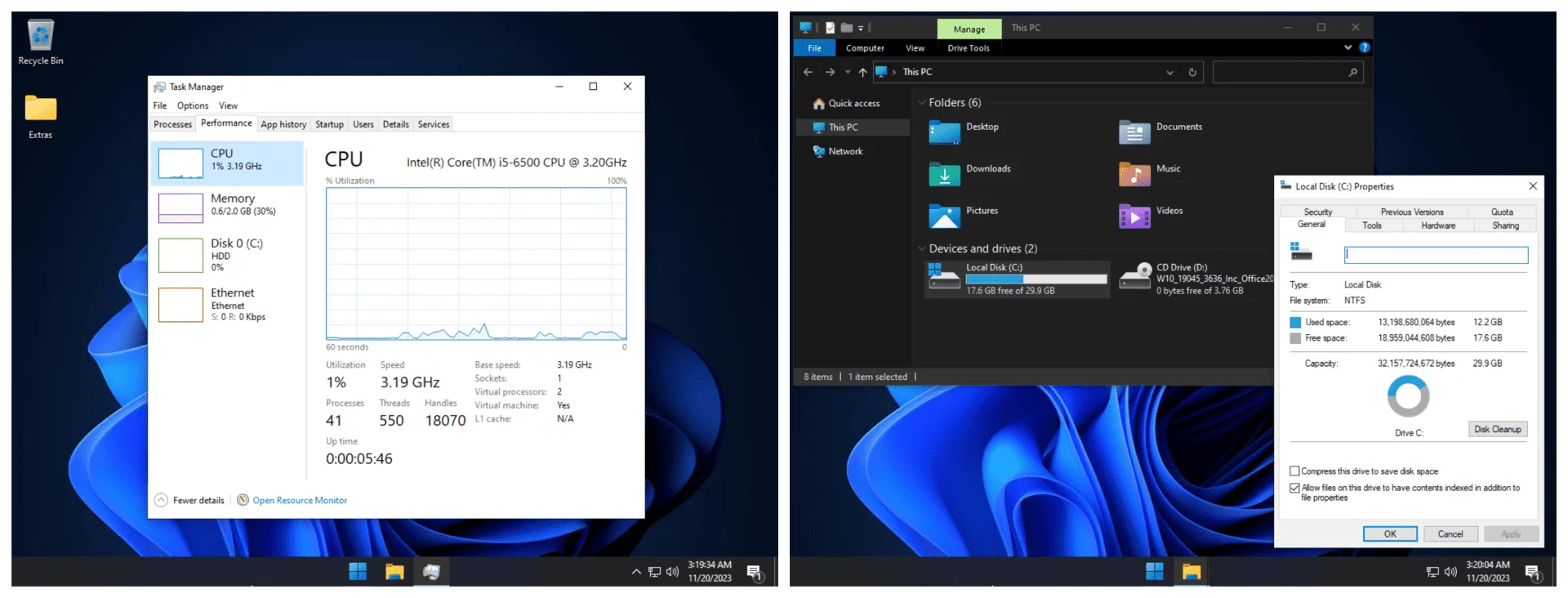Select the Music folder icon
Screen dimensions: 1568x598
(x=1134, y=173)
